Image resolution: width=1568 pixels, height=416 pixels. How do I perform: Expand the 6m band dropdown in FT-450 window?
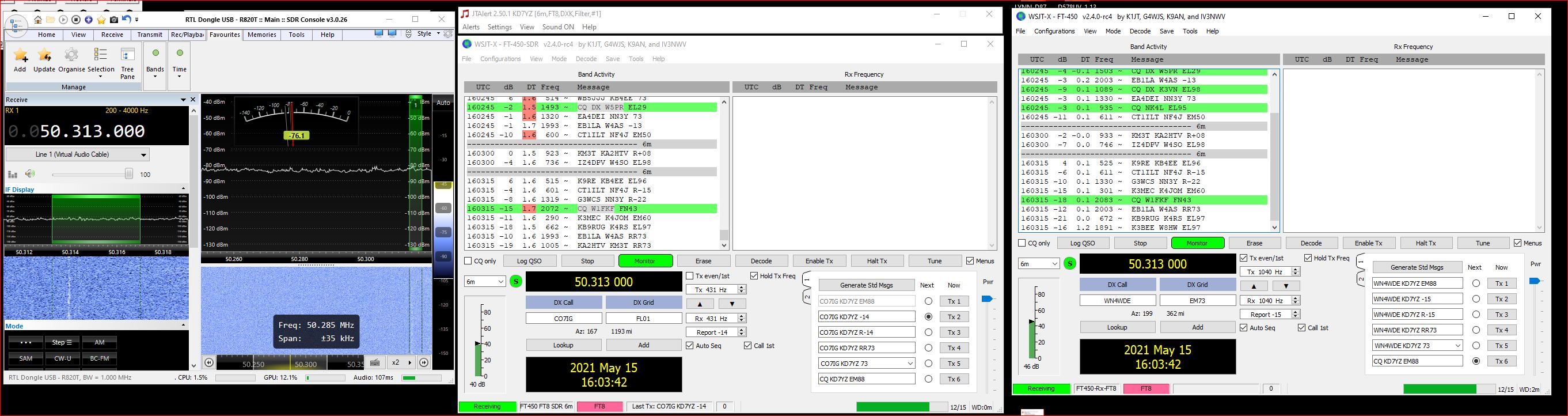pyautogui.click(x=1039, y=264)
